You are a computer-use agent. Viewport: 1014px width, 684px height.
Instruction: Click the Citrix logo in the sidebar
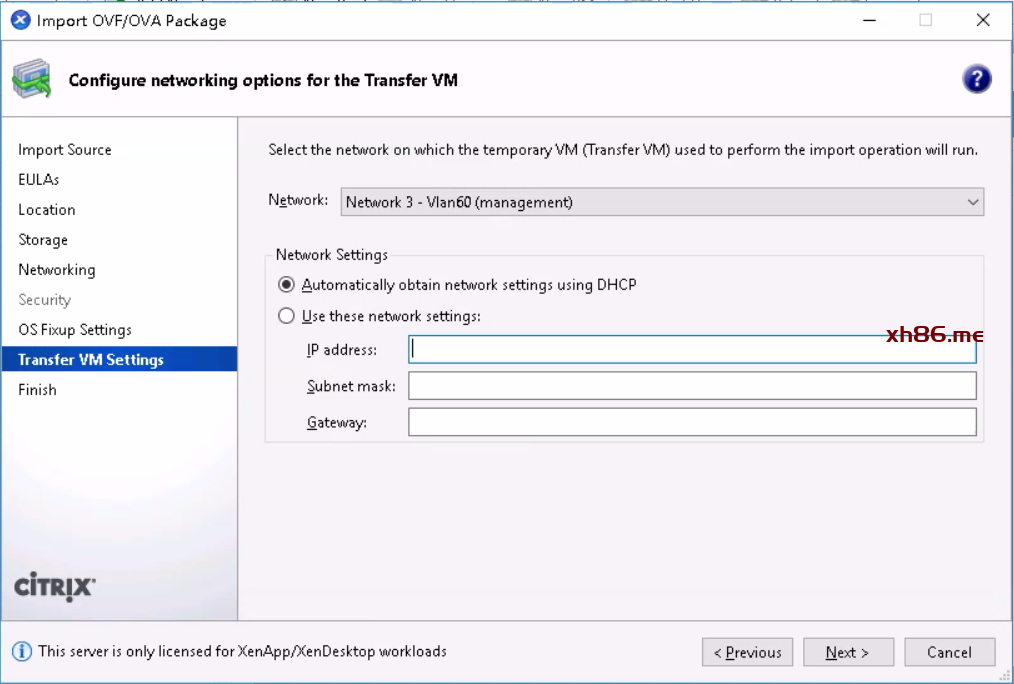pyautogui.click(x=55, y=586)
